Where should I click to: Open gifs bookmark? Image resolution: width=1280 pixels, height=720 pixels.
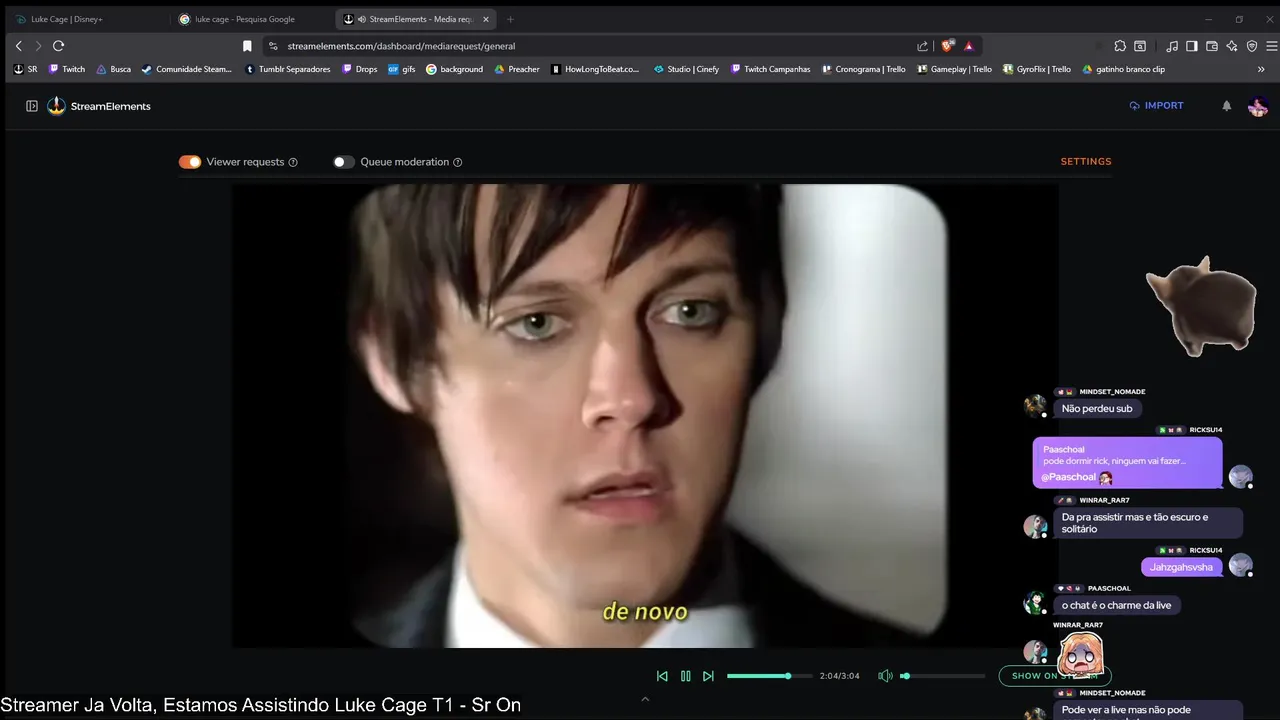[x=401, y=69]
